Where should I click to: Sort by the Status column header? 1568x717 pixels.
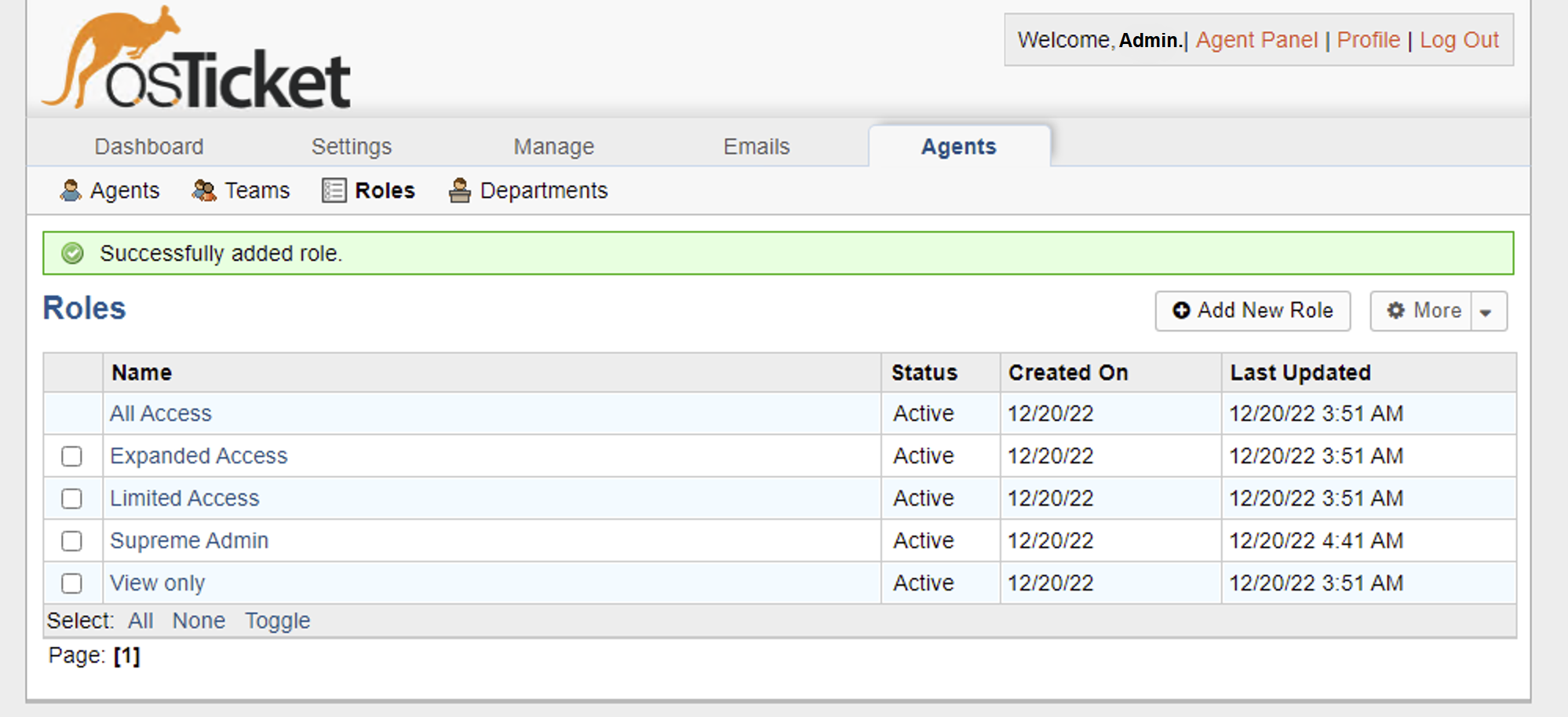pos(924,372)
